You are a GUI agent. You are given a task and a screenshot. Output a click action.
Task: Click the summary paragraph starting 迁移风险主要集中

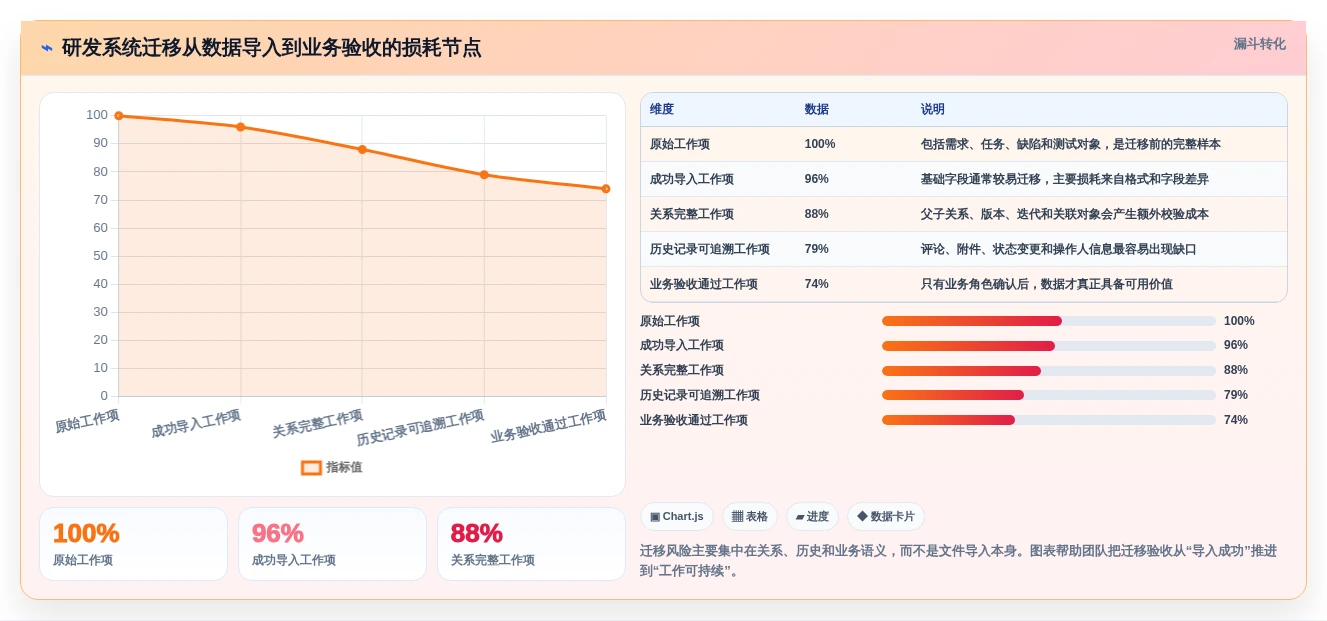pyautogui.click(x=959, y=561)
